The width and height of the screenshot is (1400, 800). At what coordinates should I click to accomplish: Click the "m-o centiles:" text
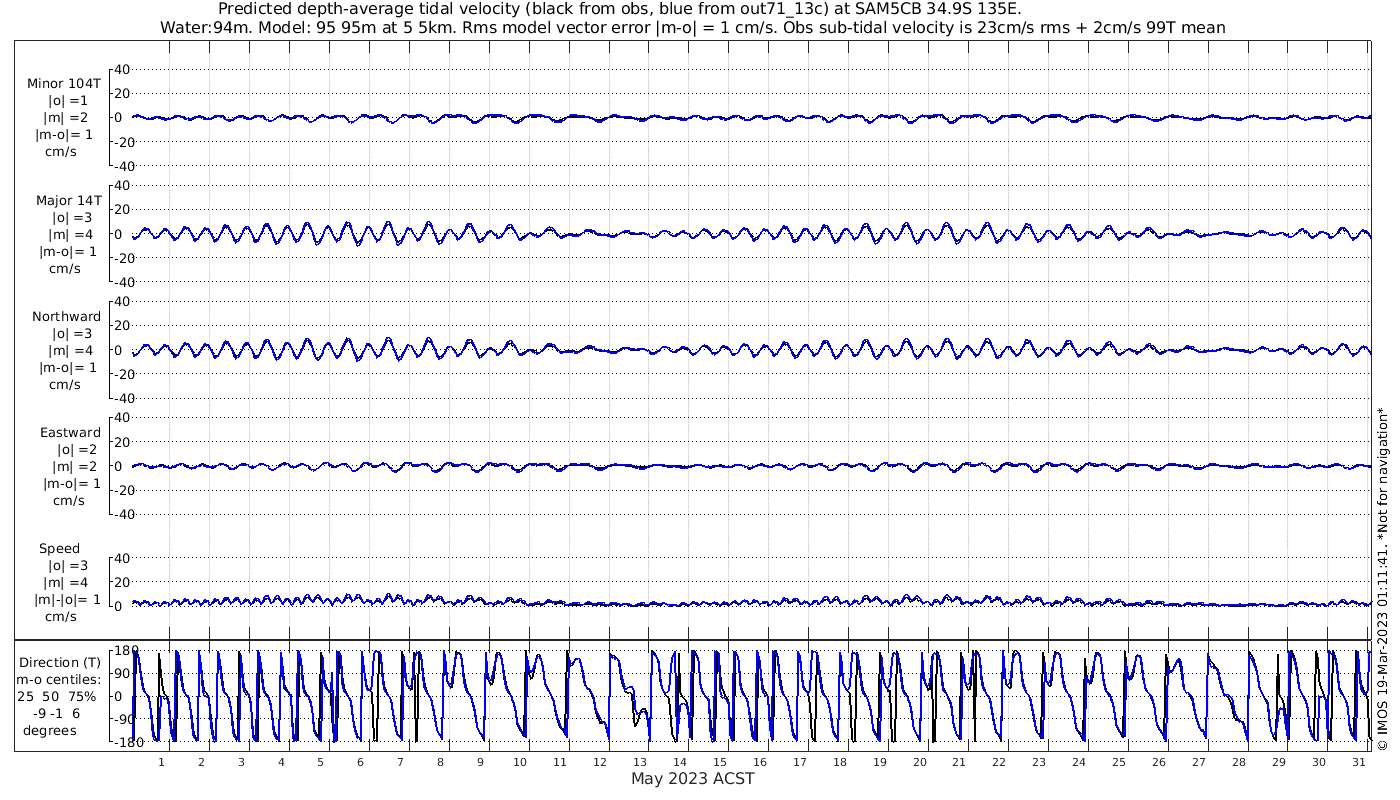58,679
